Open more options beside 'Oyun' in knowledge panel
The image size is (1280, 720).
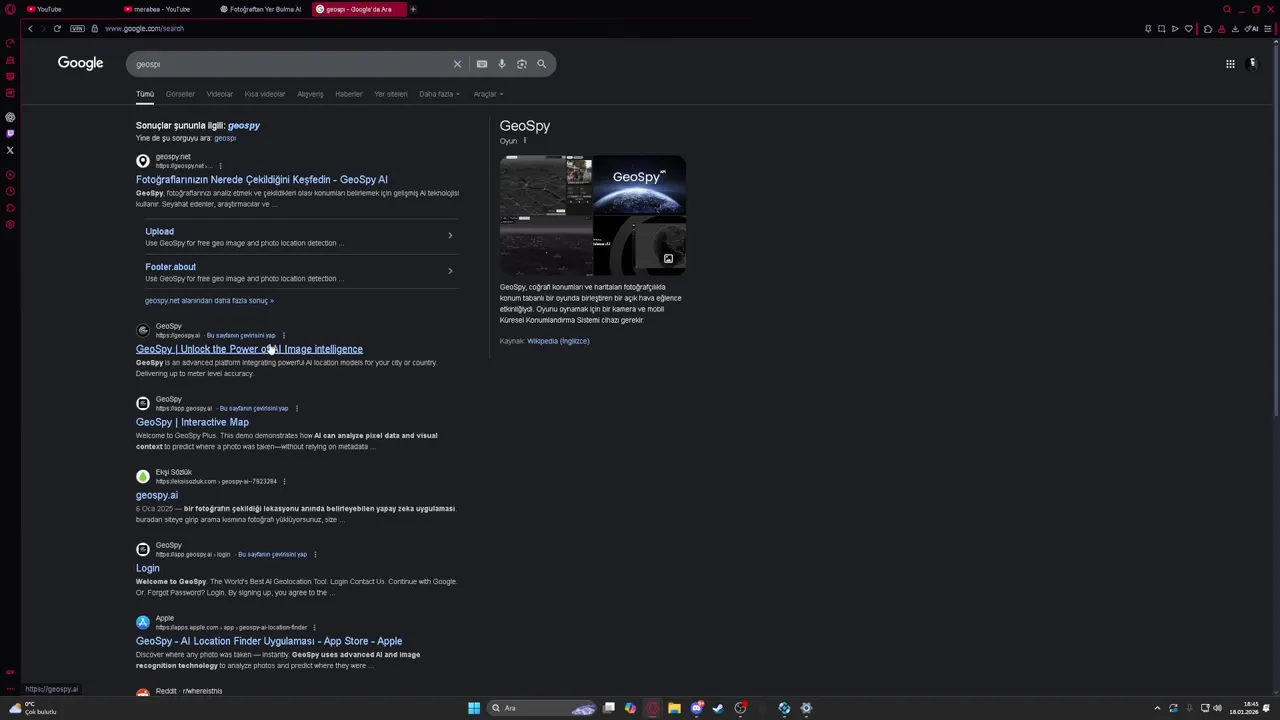click(x=524, y=141)
